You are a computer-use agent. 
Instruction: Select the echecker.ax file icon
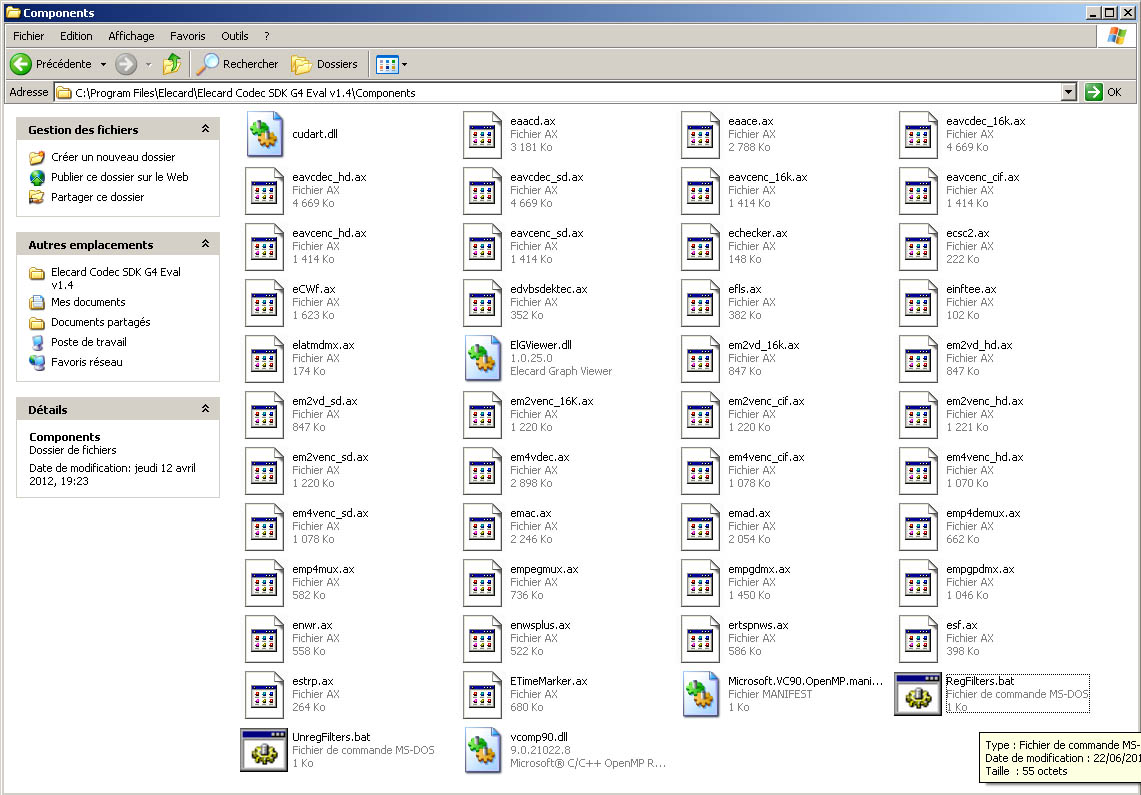point(700,246)
